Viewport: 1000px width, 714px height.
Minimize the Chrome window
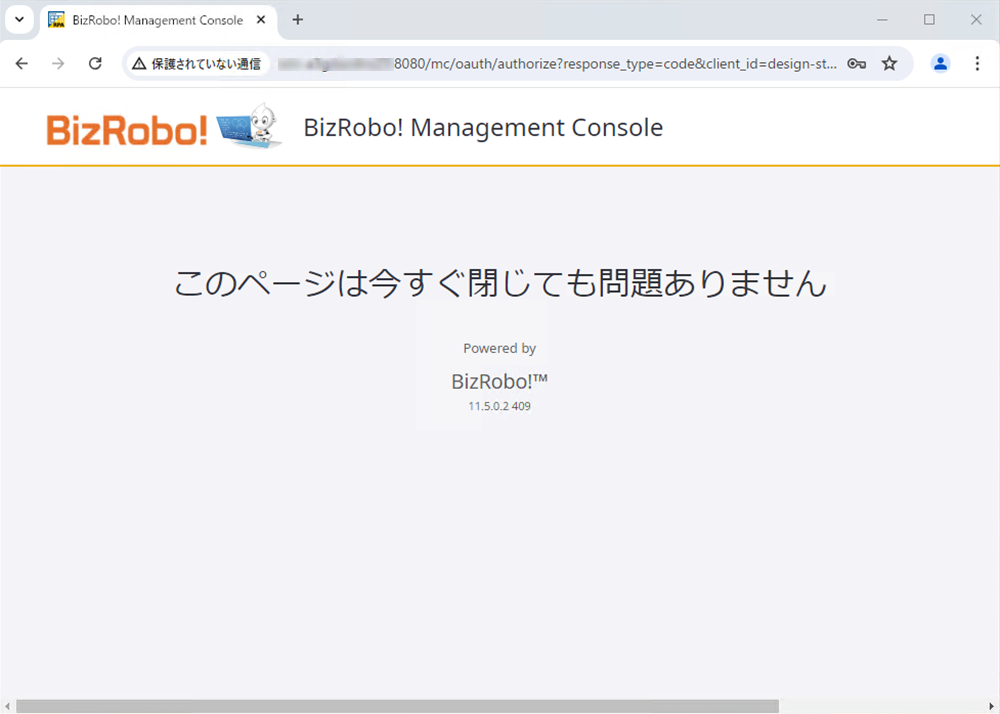[882, 20]
